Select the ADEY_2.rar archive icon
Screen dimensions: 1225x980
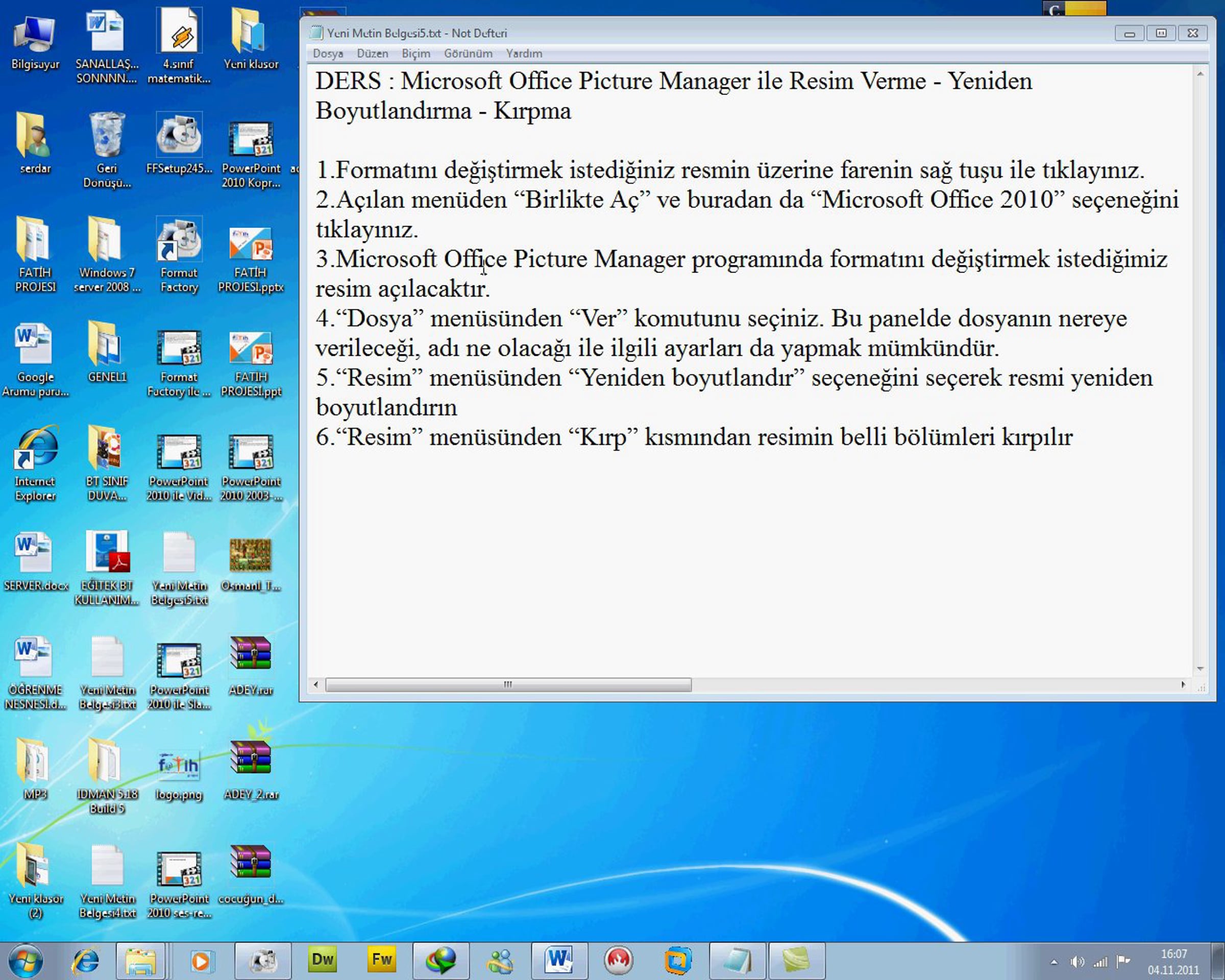(x=251, y=770)
